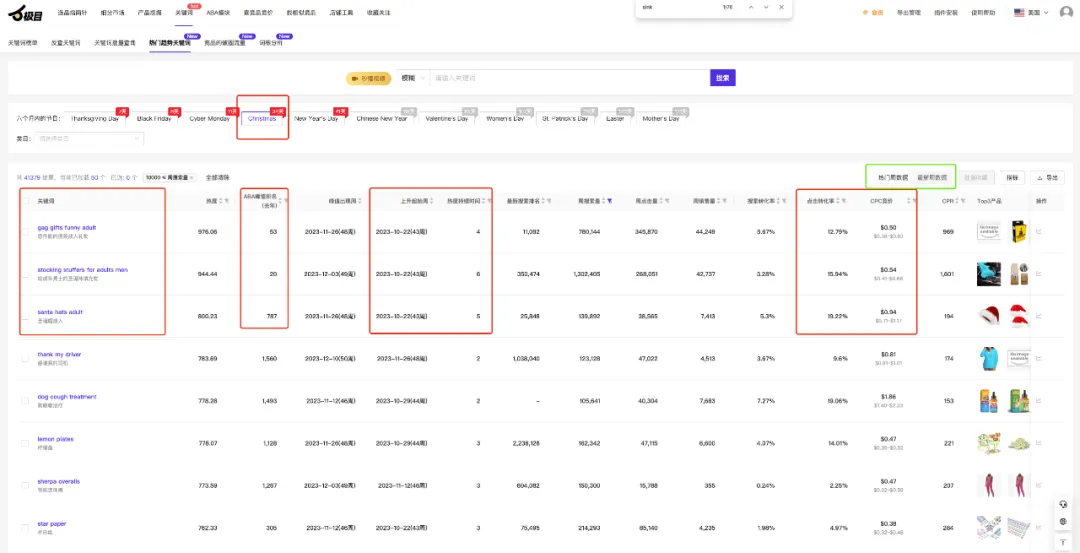The image size is (1080, 553).
Task: Click the blue 搜索 search button
Action: pyautogui.click(x=723, y=78)
